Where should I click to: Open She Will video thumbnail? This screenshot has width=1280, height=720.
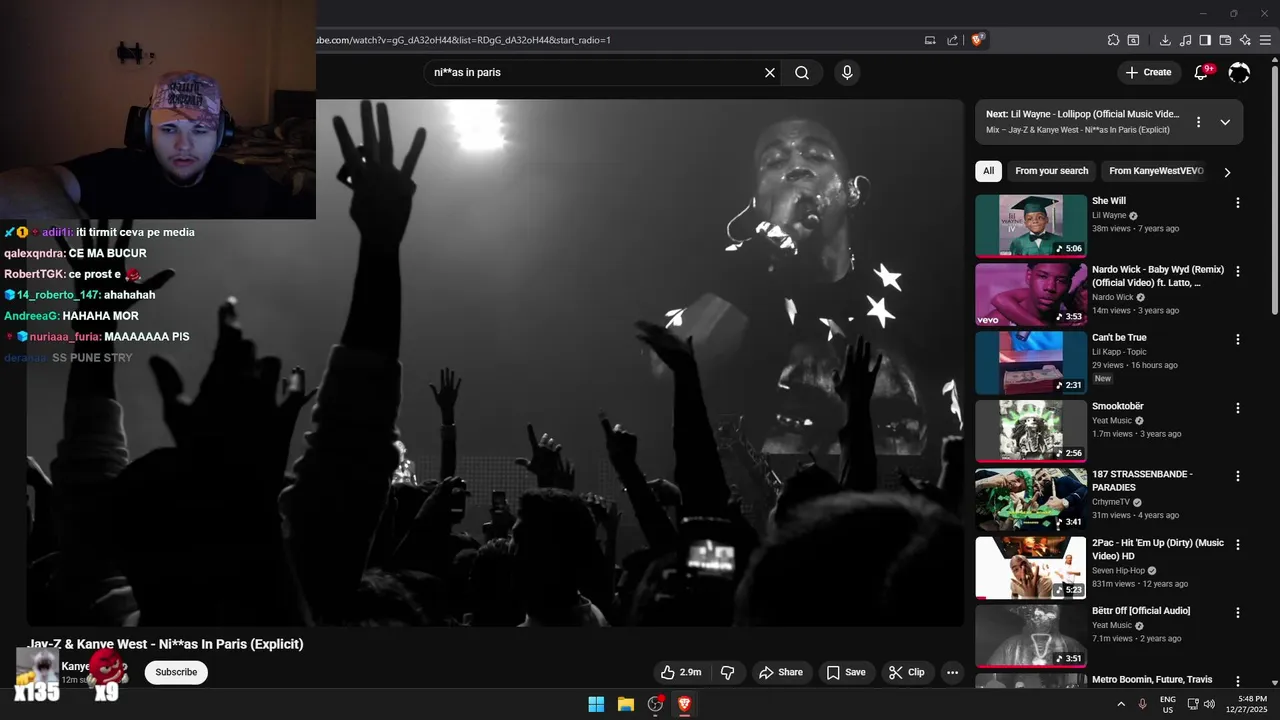pyautogui.click(x=1031, y=226)
